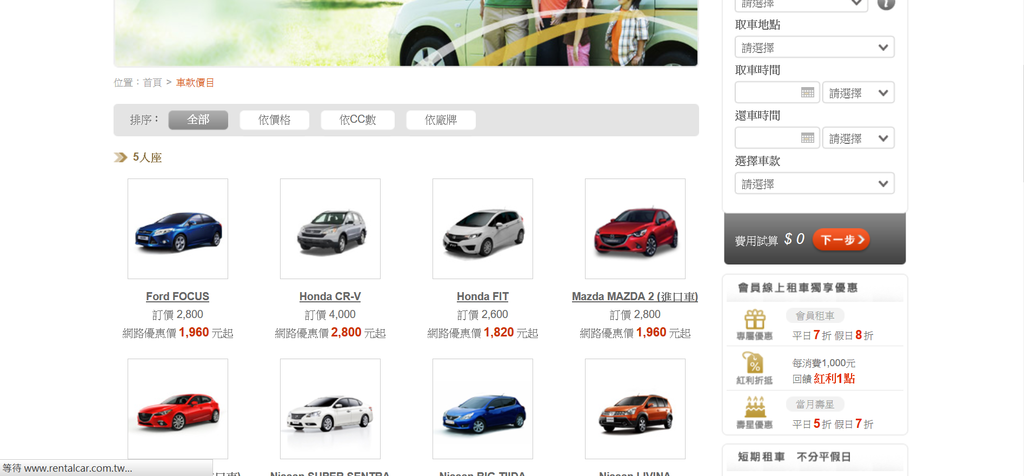Click the birthday cake 壽星優惠 icon
Screen dimensions: 1024x476
coord(755,407)
